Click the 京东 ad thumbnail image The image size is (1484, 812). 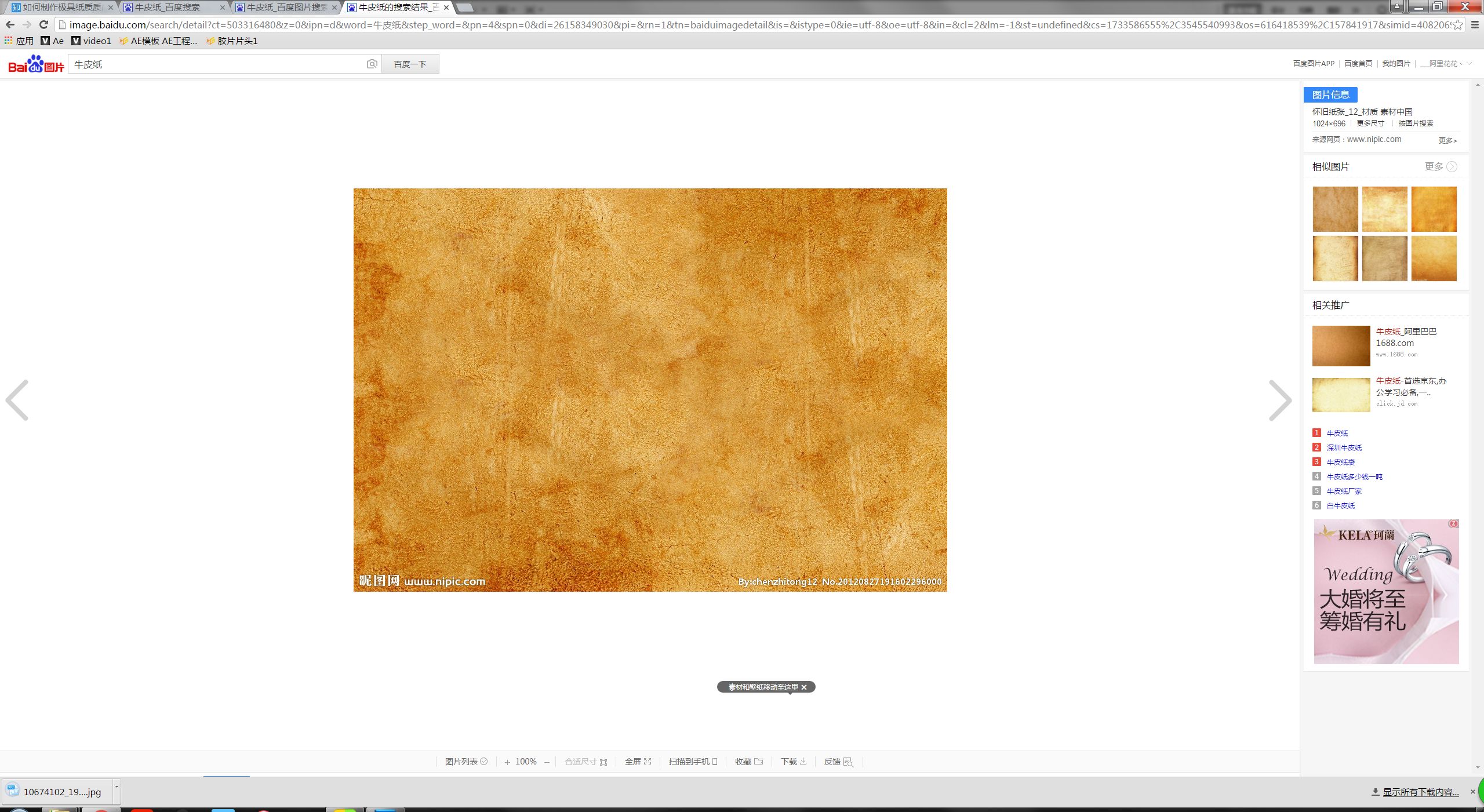click(1341, 395)
